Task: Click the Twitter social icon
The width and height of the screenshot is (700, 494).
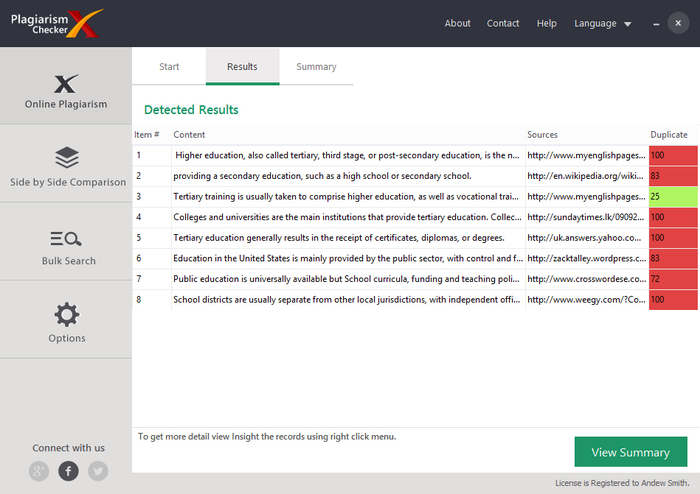Action: pyautogui.click(x=97, y=471)
